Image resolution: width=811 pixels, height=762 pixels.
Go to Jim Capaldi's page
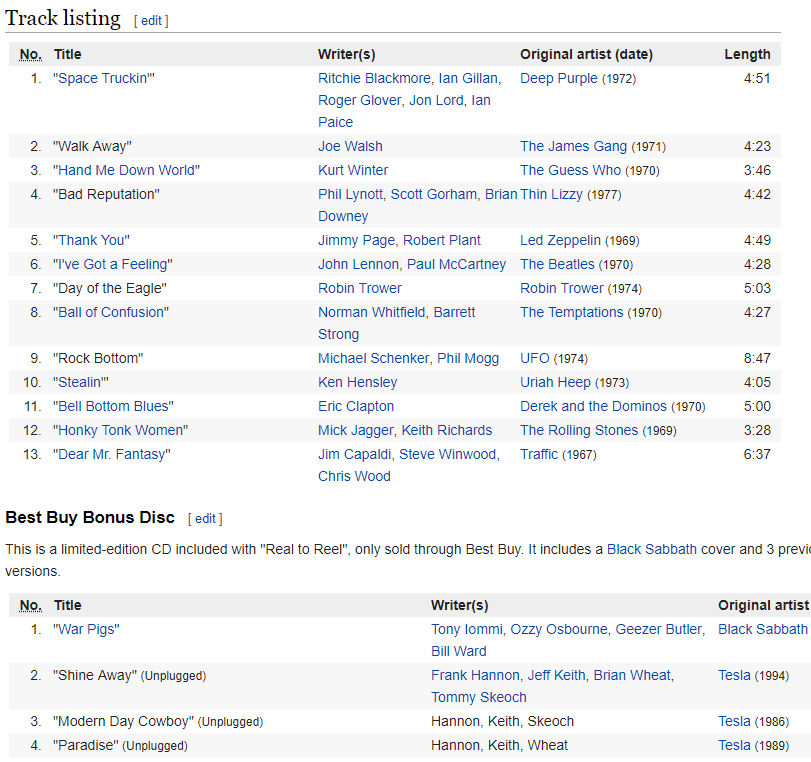coord(355,454)
